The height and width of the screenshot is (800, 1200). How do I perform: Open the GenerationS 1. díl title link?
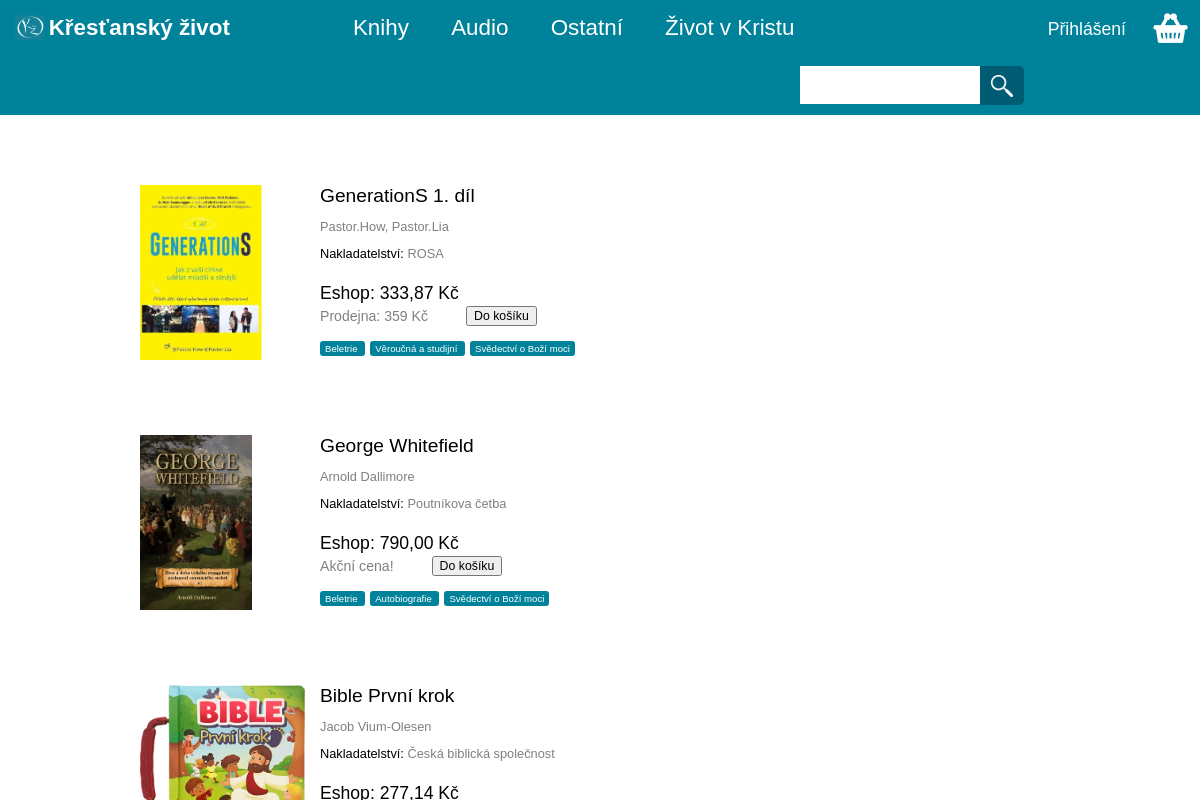(397, 196)
